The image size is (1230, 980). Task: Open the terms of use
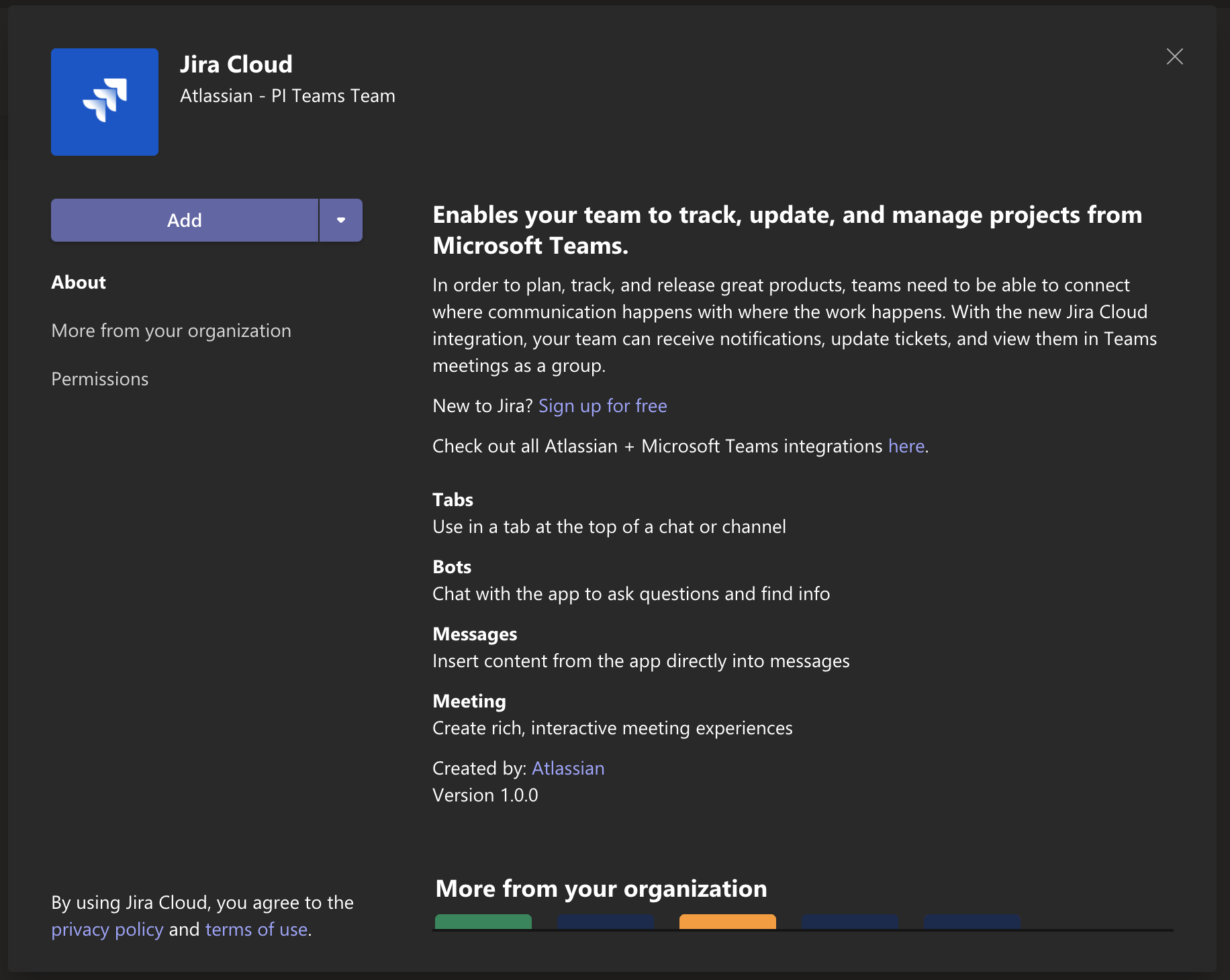coord(256,929)
